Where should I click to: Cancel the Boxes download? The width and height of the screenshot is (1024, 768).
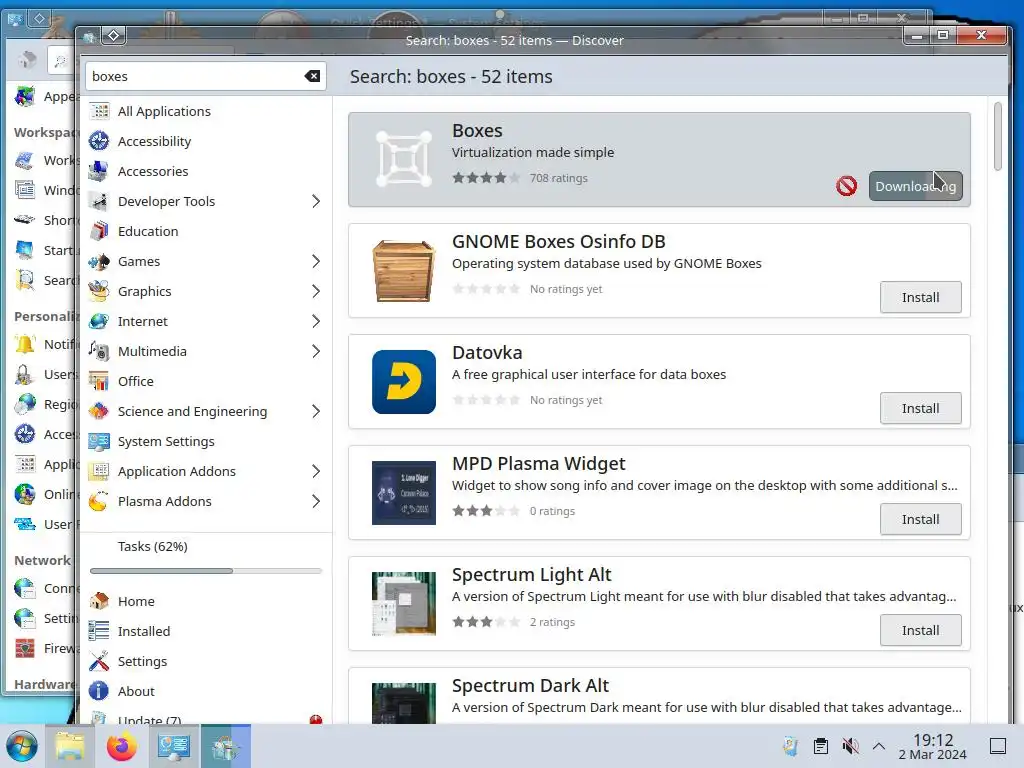tap(846, 186)
